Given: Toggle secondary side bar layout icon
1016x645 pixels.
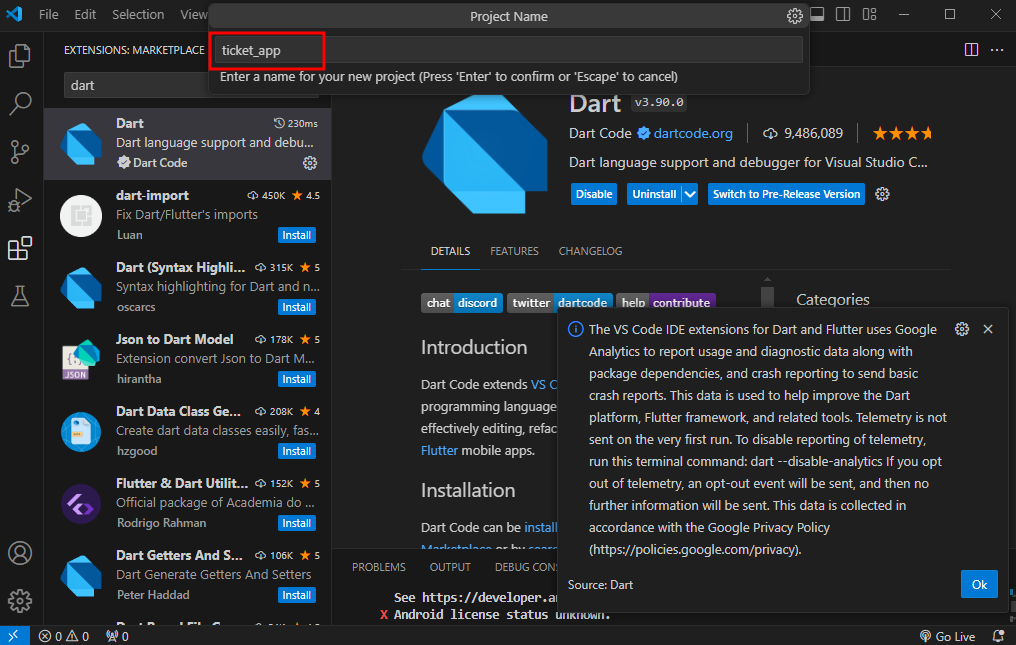Looking at the screenshot, I should (x=843, y=14).
